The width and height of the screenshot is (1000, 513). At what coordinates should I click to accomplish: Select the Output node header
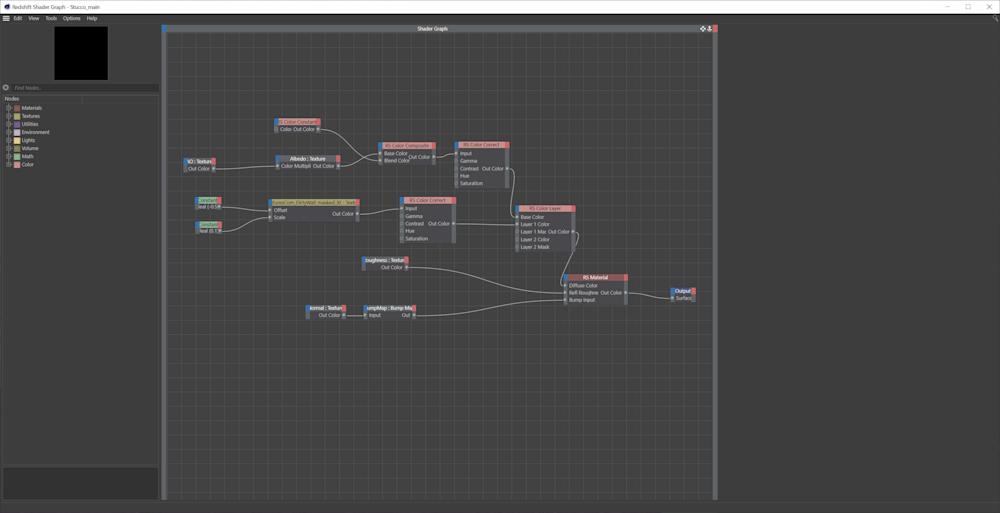click(x=682, y=291)
